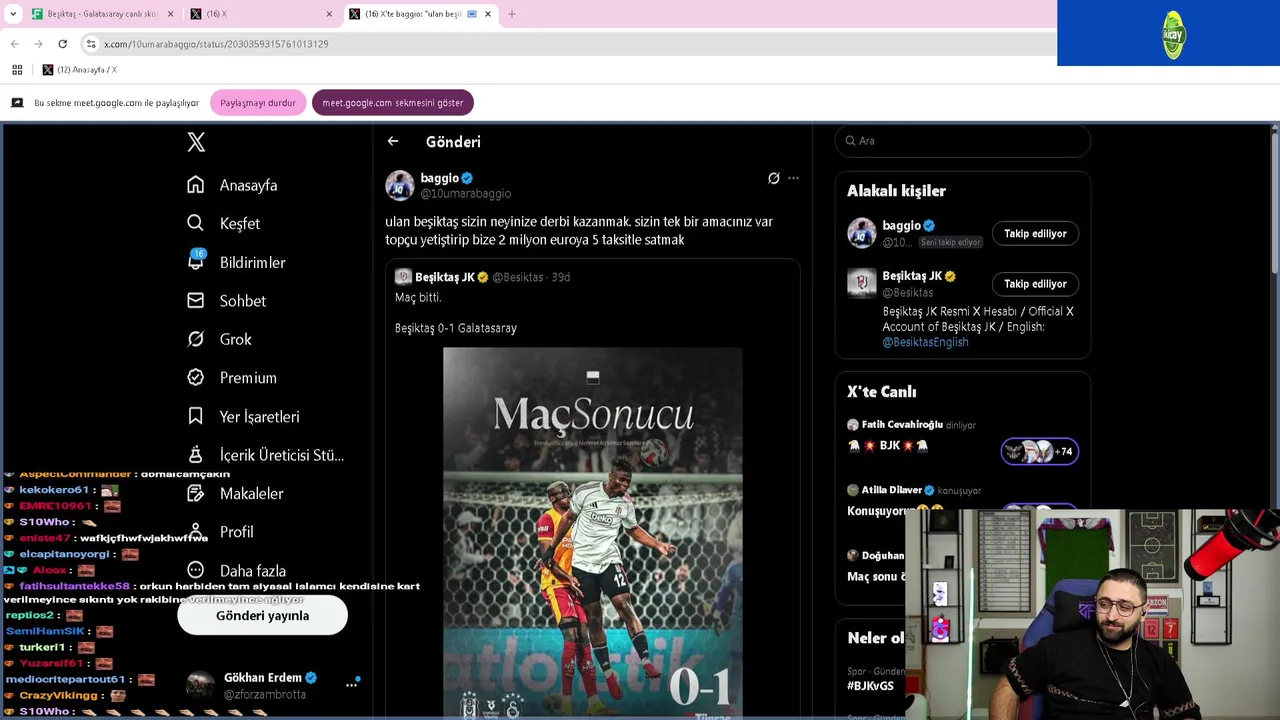Click the Grok explain icon on post
The width and height of the screenshot is (1280, 720).
point(773,178)
